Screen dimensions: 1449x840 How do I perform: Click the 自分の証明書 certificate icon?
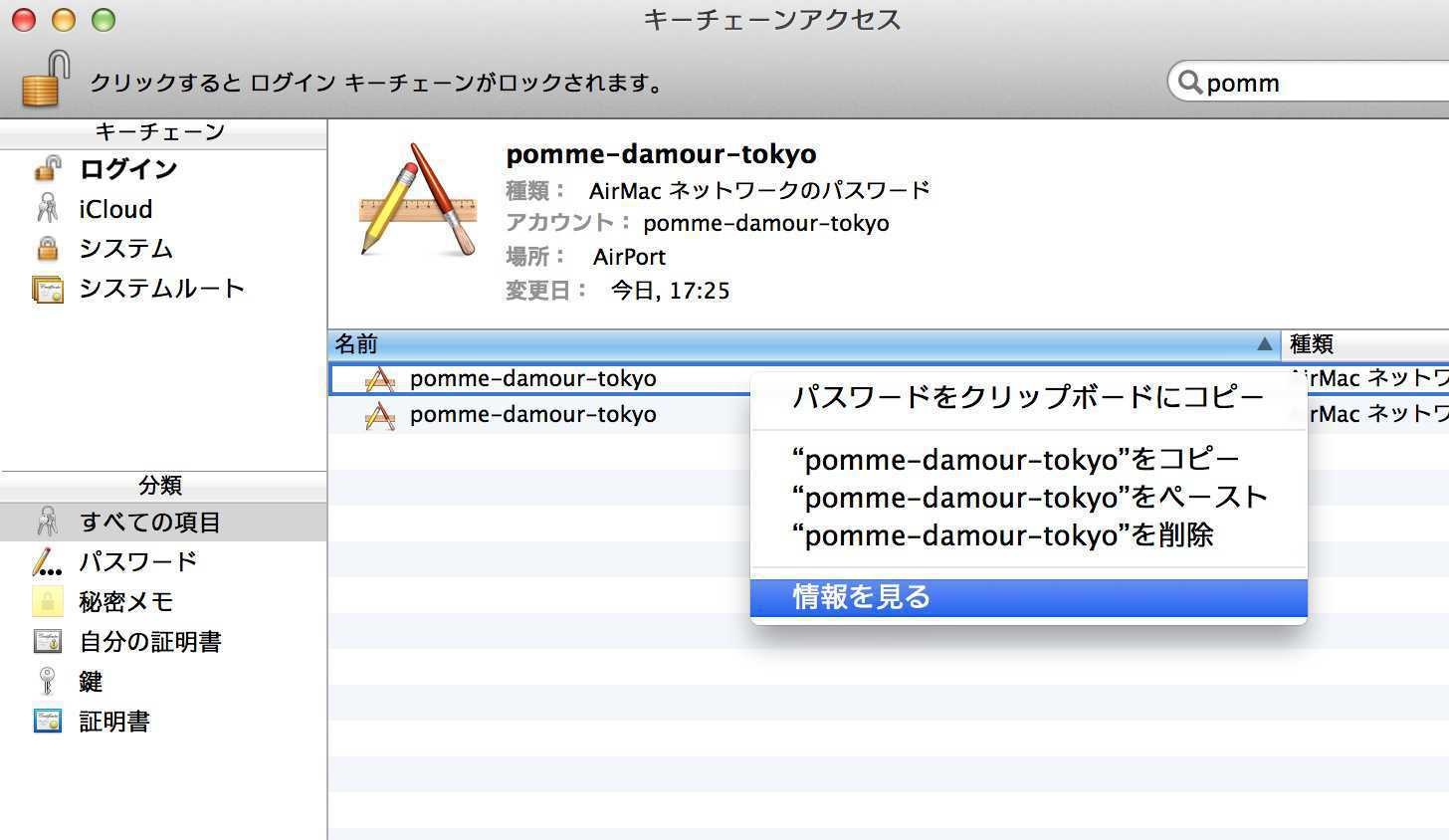[47, 641]
